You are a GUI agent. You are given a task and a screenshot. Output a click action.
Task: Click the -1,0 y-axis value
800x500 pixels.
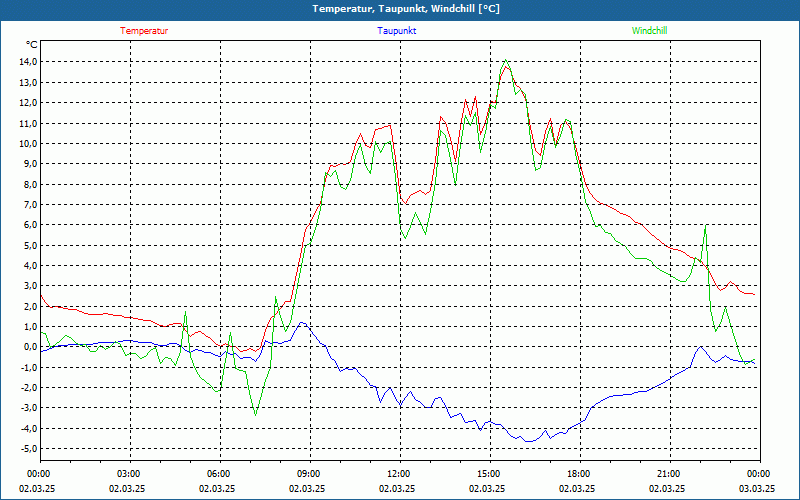click(29, 367)
